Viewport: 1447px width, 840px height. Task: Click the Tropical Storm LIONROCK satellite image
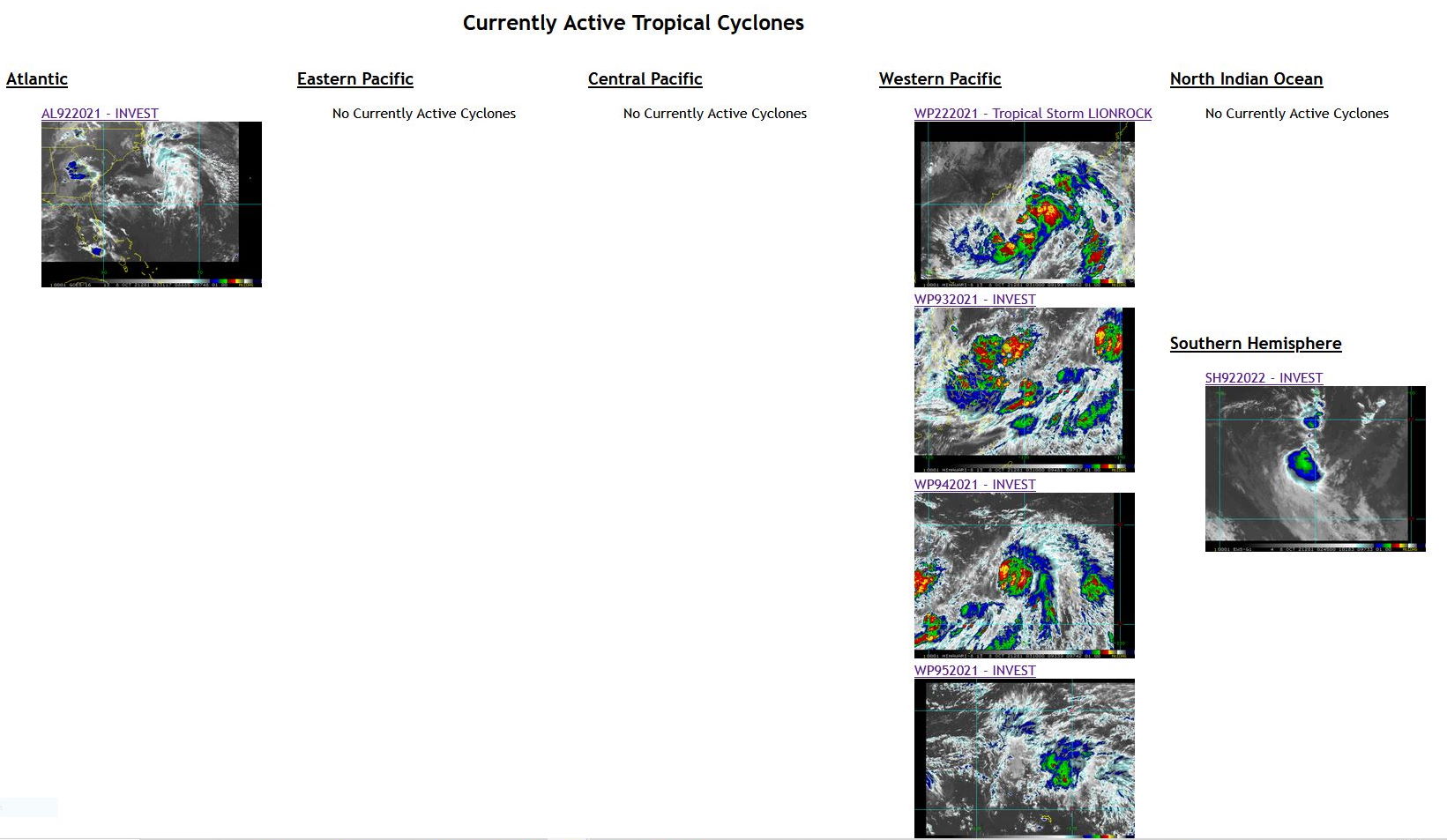pyautogui.click(x=1024, y=204)
